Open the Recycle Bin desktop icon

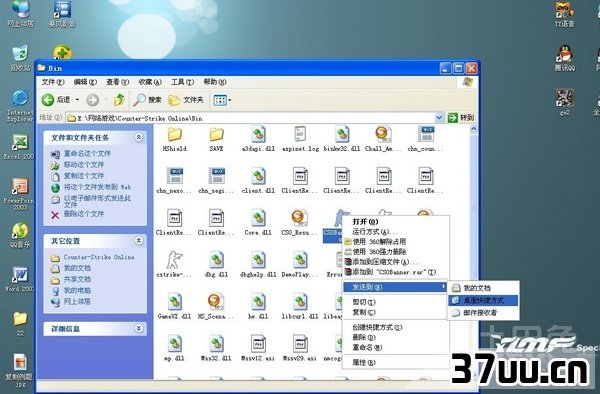coord(20,57)
